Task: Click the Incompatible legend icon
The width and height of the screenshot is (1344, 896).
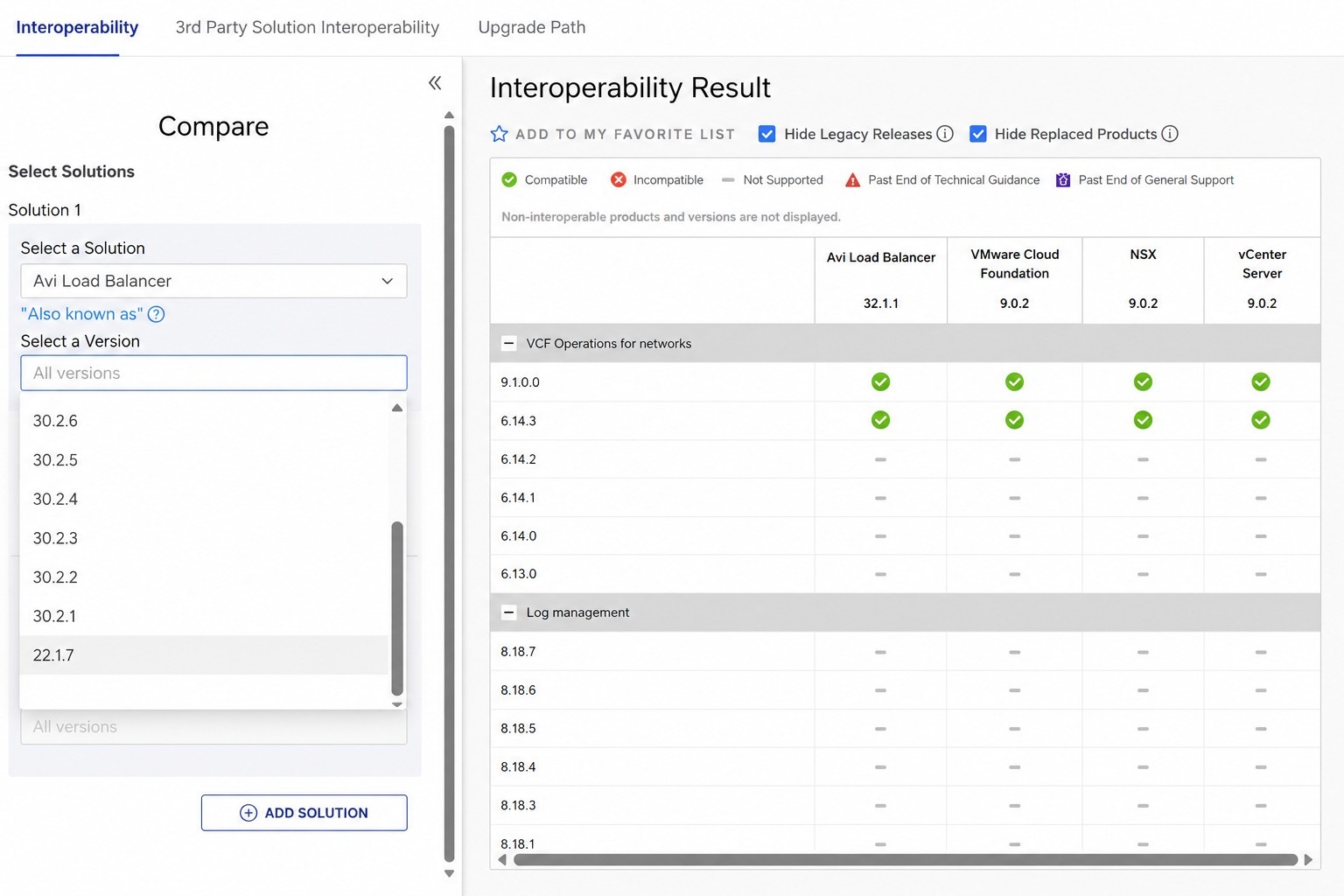Action: (x=619, y=179)
